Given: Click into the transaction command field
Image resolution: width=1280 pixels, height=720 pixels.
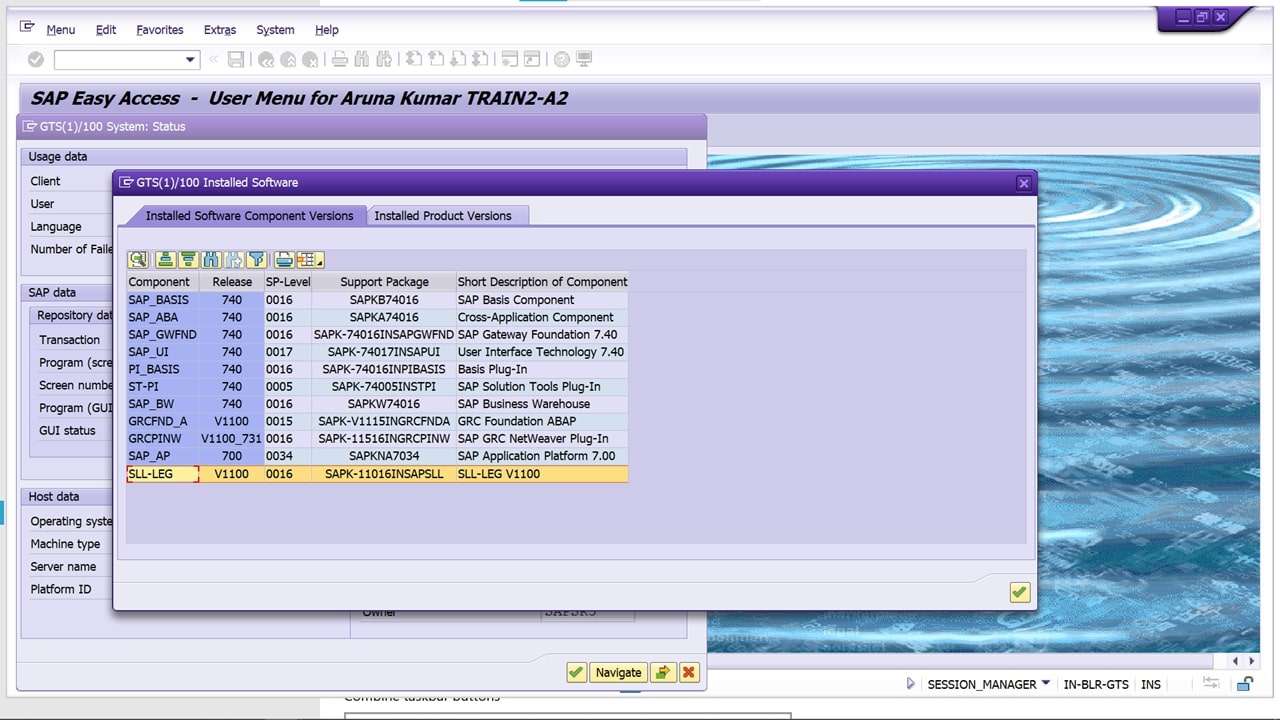Looking at the screenshot, I should coord(119,60).
